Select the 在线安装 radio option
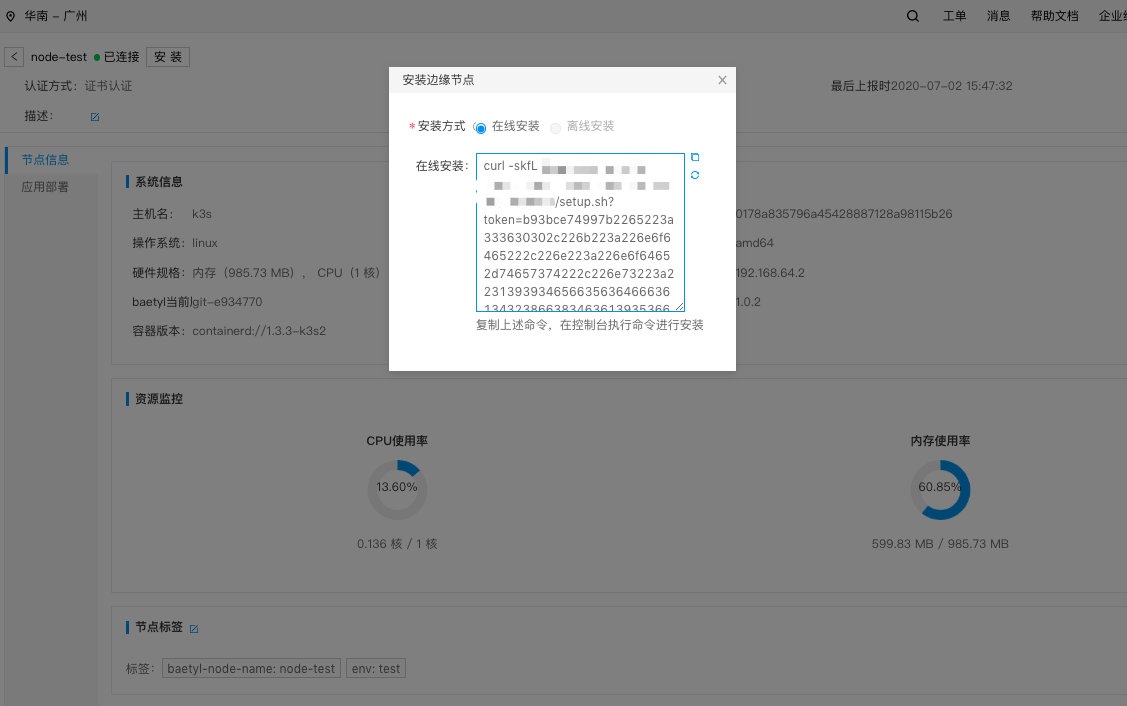This screenshot has height=706, width=1127. pyautogui.click(x=481, y=128)
